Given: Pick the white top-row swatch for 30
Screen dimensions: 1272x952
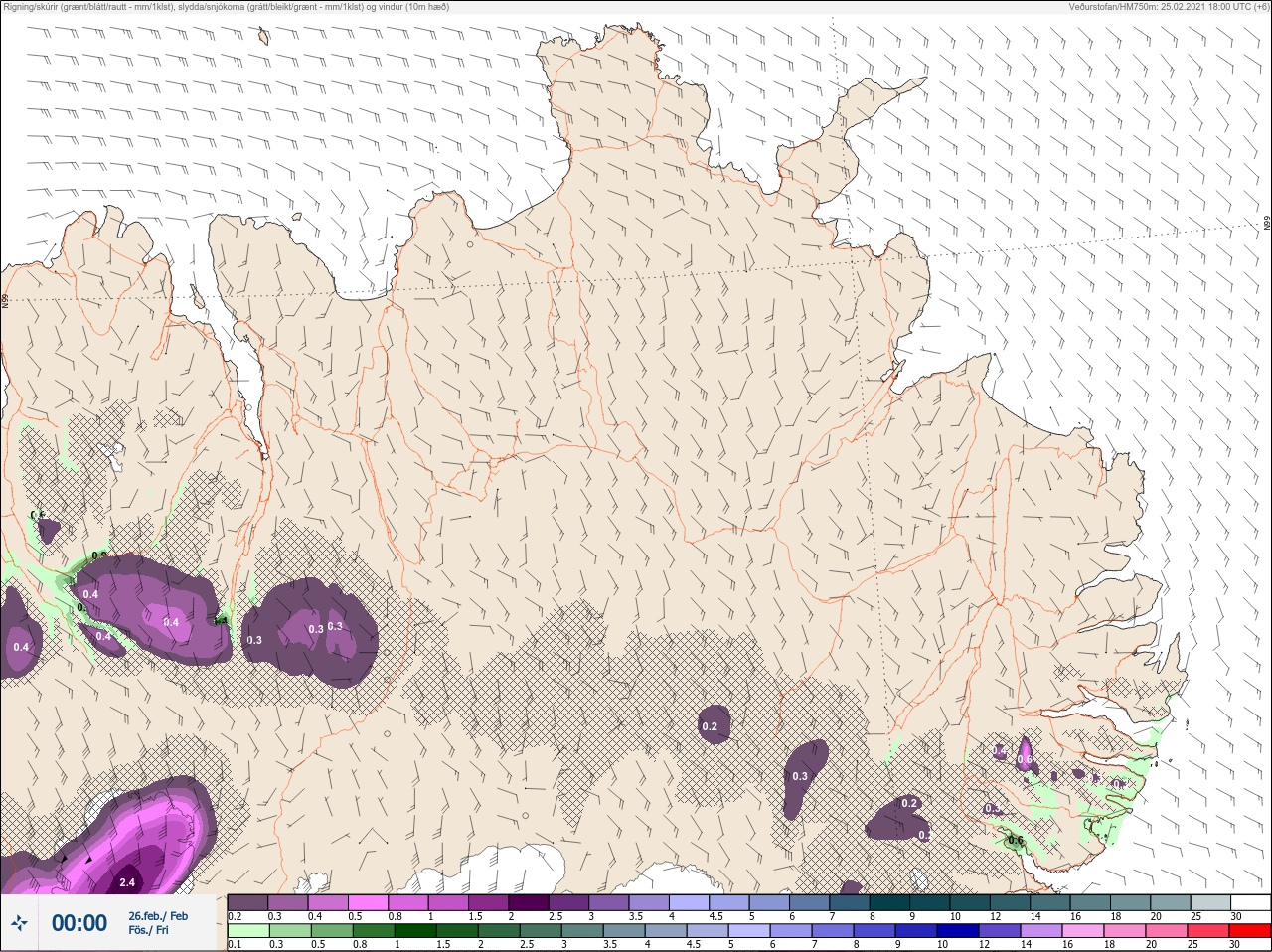Looking at the screenshot, I should click(1251, 902).
